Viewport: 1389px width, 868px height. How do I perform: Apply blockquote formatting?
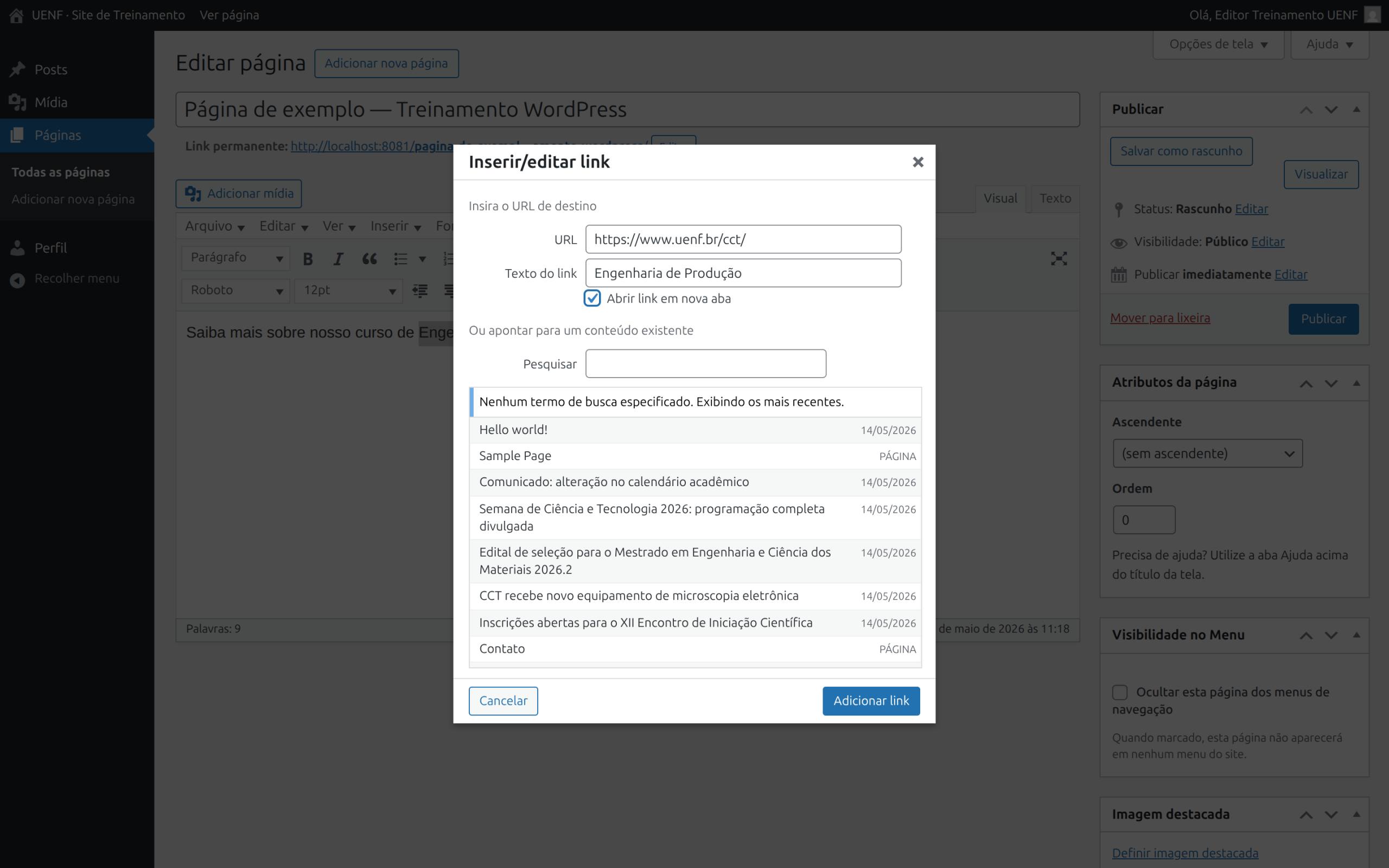(x=369, y=258)
